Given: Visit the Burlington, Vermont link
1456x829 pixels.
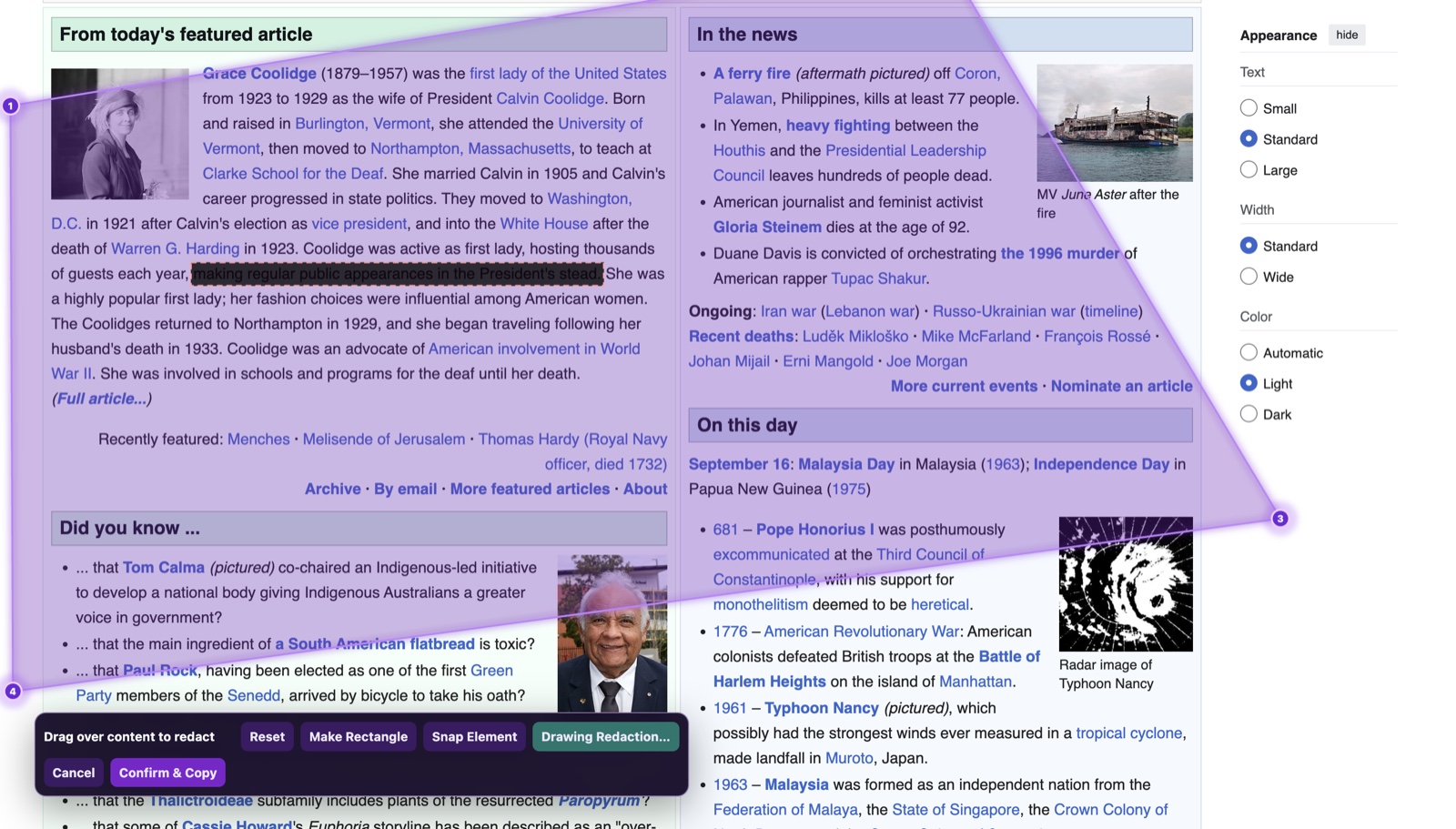Looking at the screenshot, I should pyautogui.click(x=362, y=124).
